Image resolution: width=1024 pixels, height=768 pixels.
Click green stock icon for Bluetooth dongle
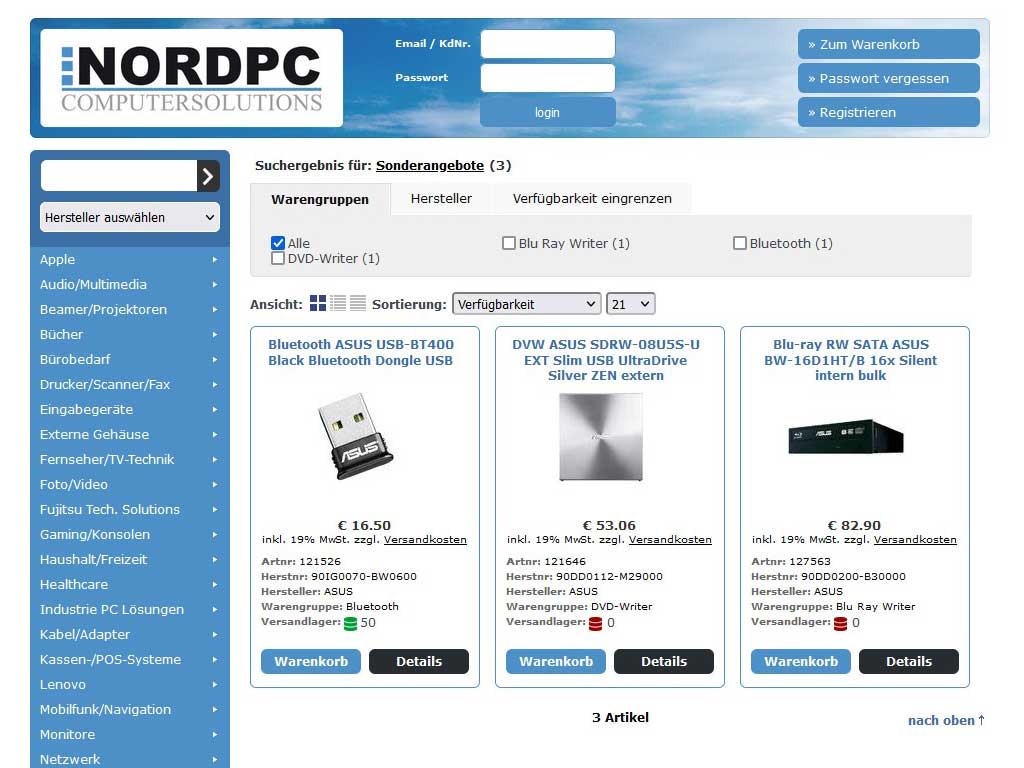351,624
